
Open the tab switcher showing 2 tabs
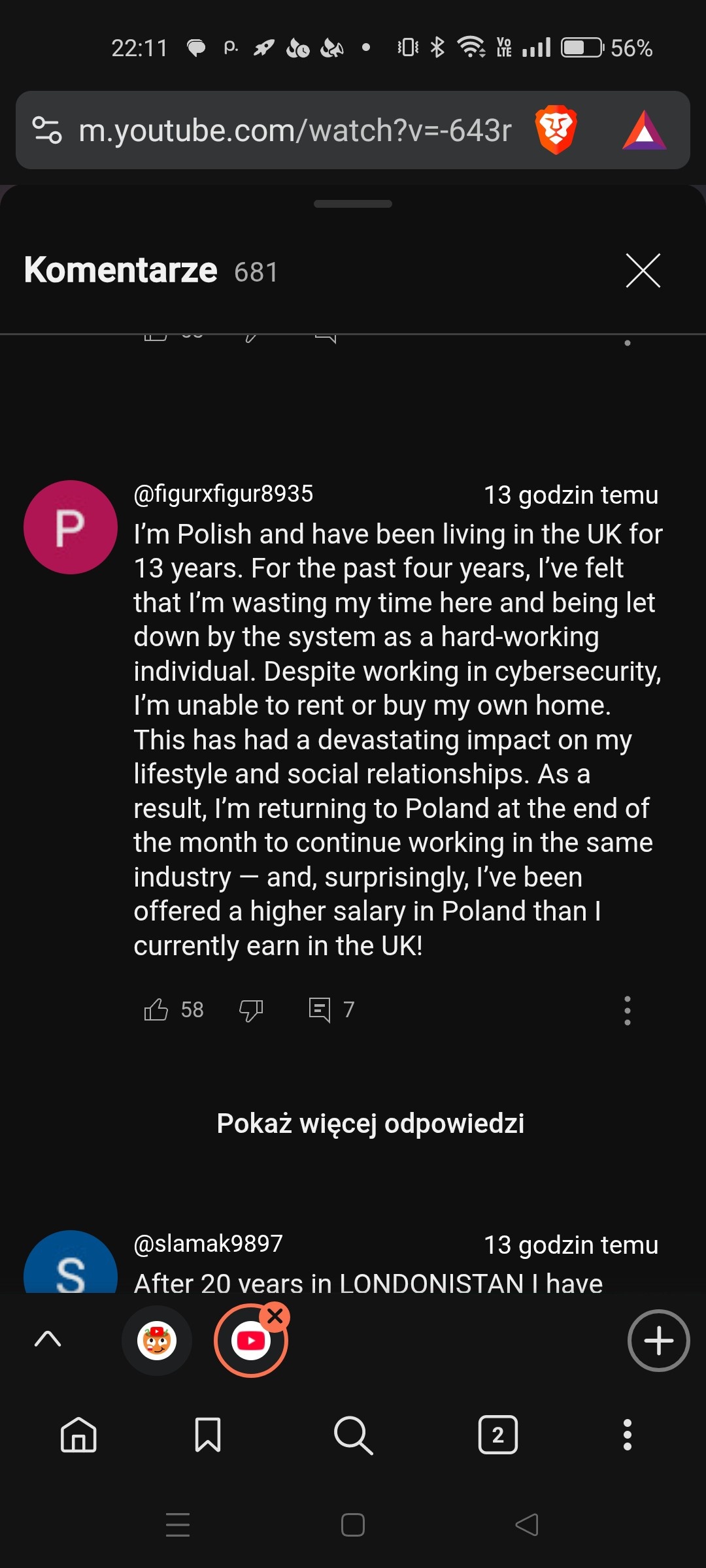pos(497,1435)
